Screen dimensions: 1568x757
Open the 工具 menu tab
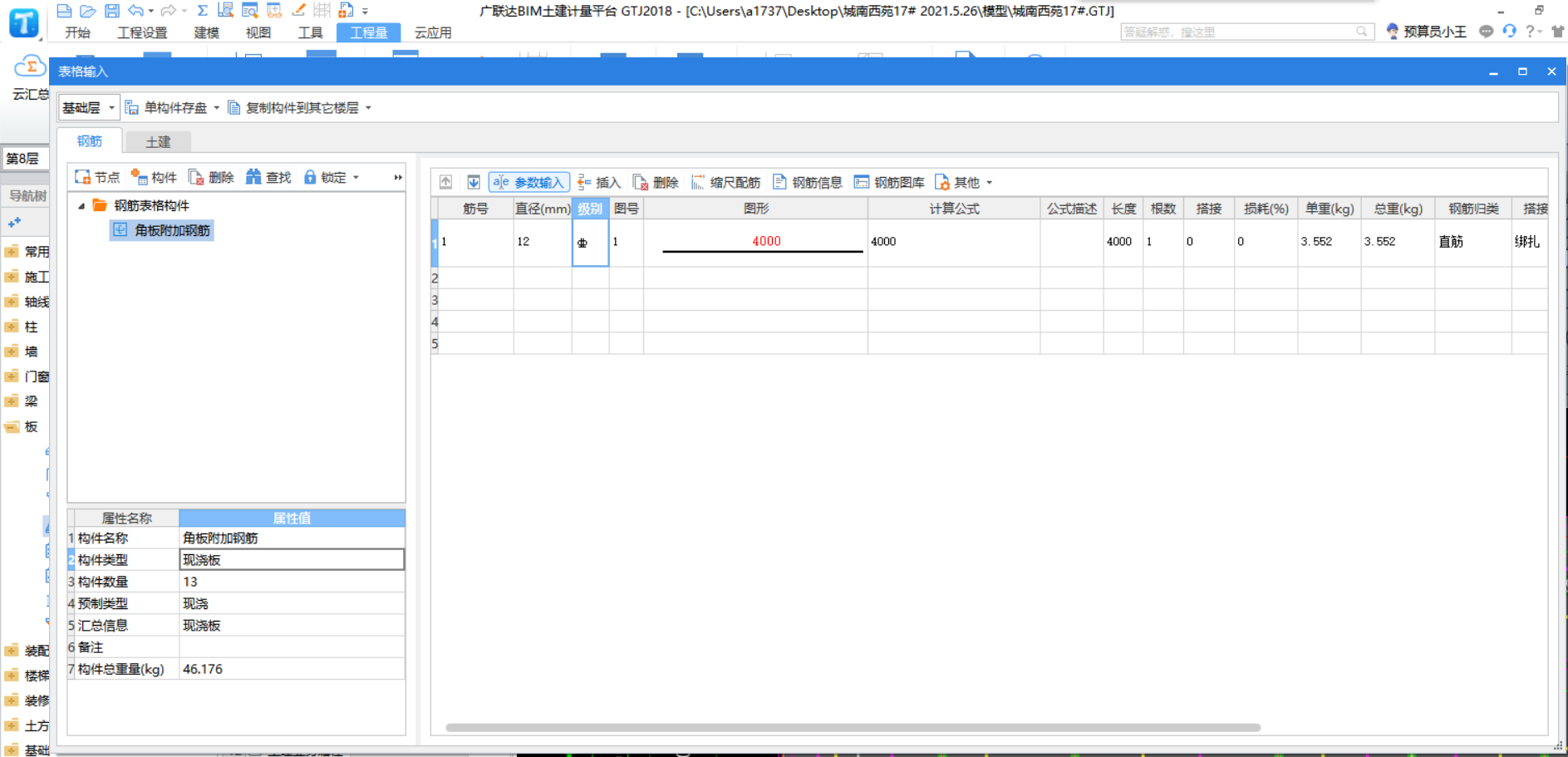(x=310, y=32)
